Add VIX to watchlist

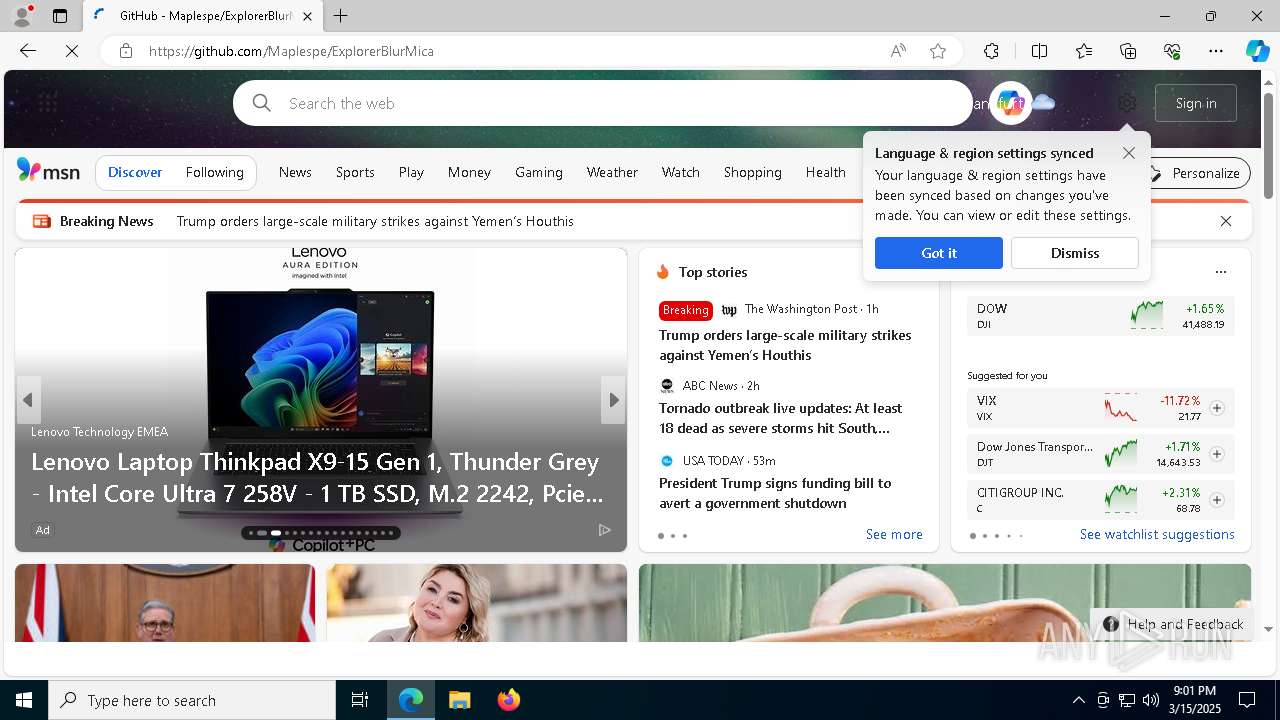pos(1217,408)
